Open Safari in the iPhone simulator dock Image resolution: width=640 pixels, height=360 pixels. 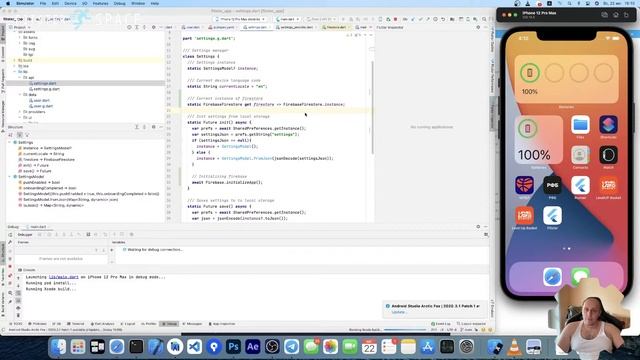pos(552,277)
